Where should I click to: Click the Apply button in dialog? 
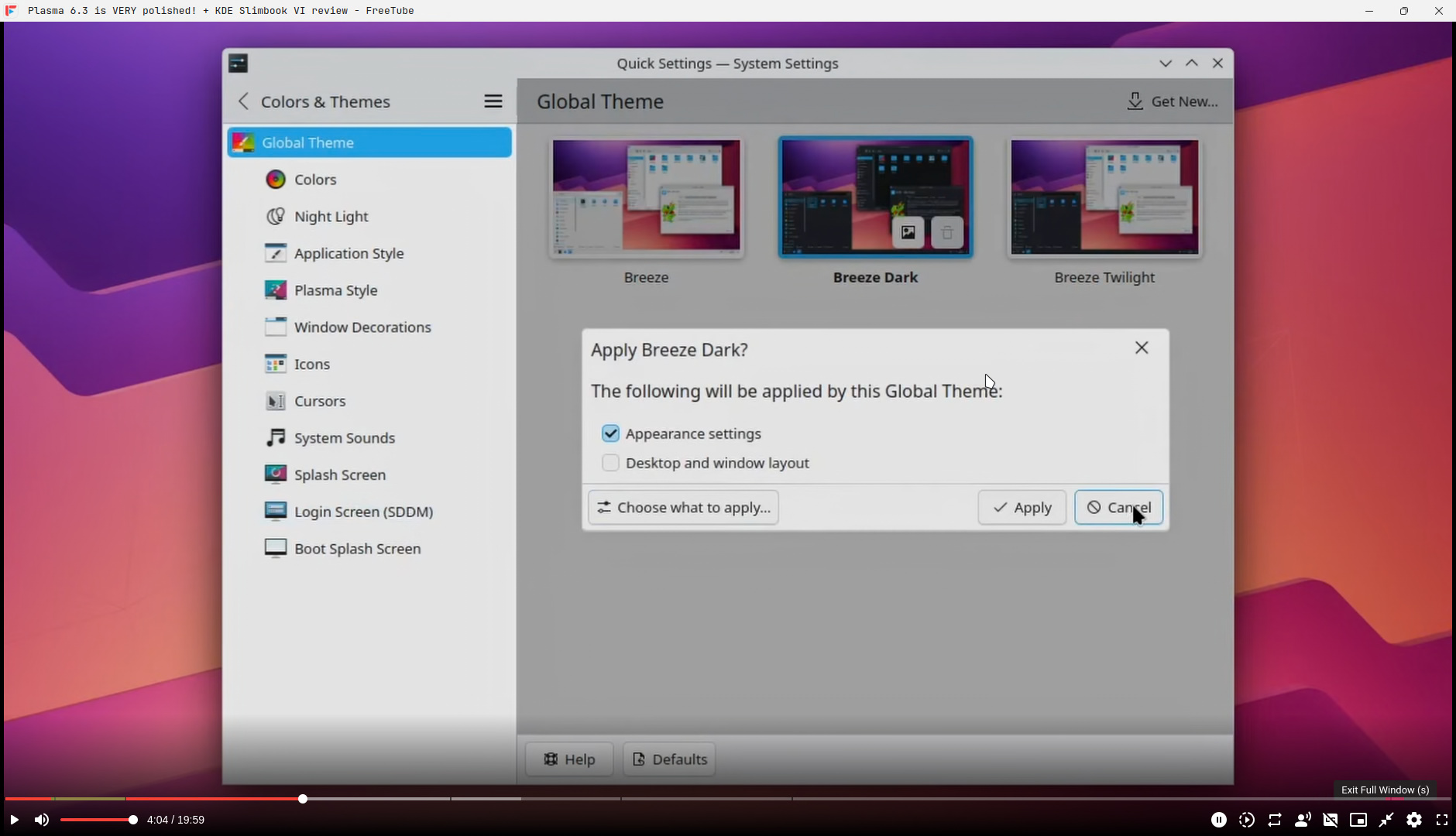coord(1022,508)
